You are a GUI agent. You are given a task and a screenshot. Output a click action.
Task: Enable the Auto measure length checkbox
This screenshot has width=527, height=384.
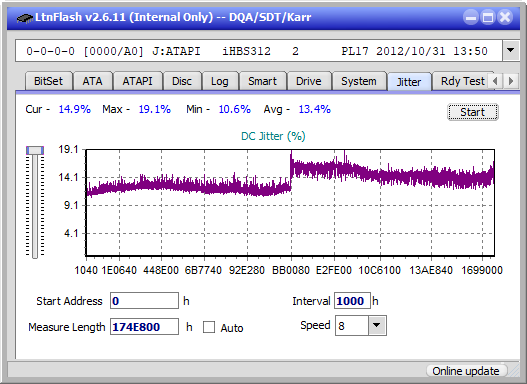pyautogui.click(x=209, y=327)
